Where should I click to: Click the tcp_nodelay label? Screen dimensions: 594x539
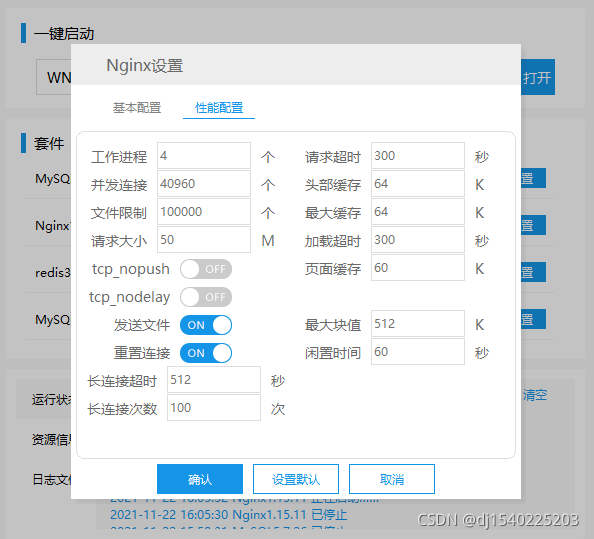(130, 297)
